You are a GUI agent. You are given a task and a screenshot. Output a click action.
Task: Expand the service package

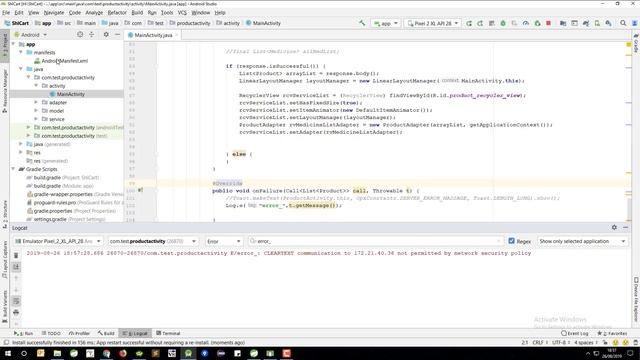[36, 119]
